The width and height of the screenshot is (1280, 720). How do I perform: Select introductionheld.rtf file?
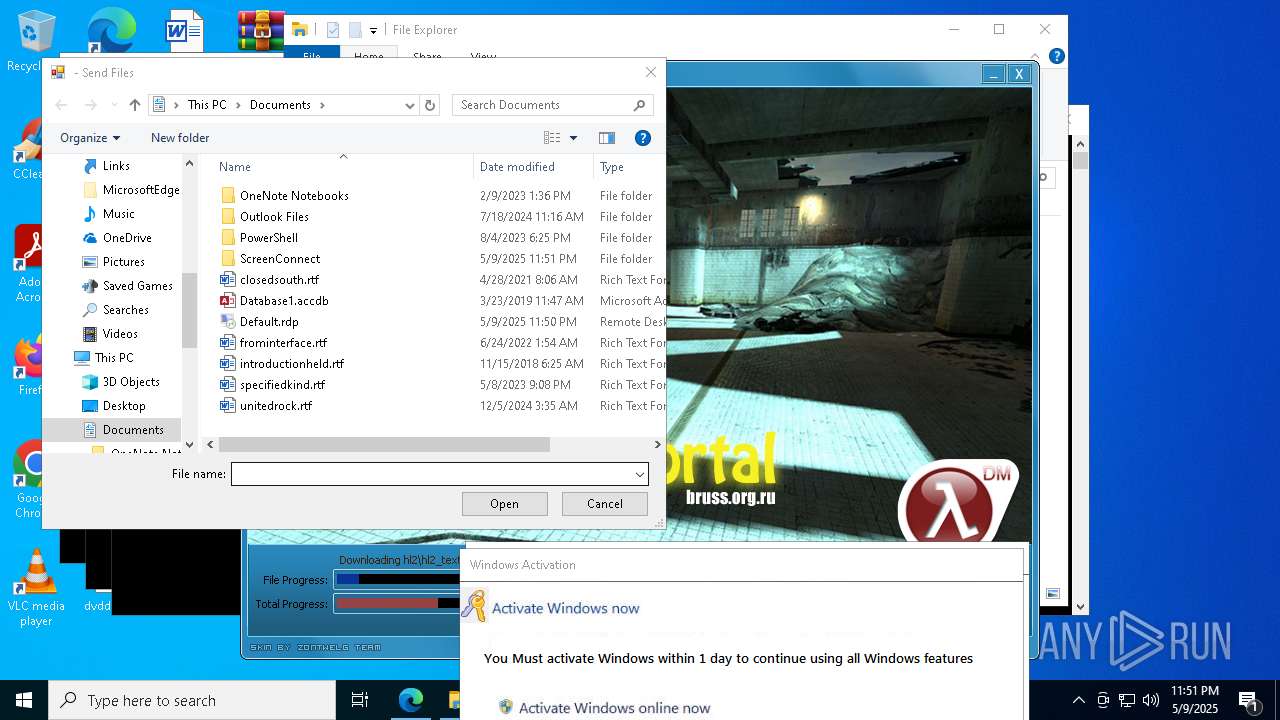point(292,364)
